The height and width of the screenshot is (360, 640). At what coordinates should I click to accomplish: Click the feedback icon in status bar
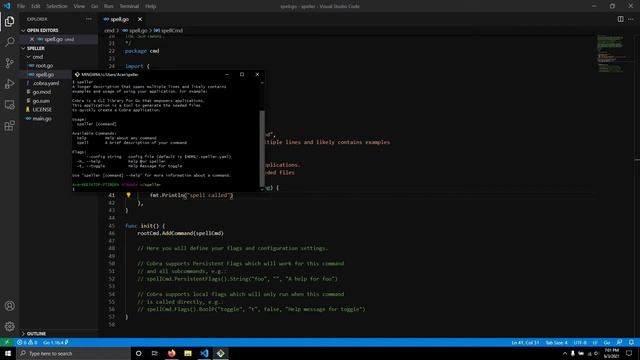(619, 342)
